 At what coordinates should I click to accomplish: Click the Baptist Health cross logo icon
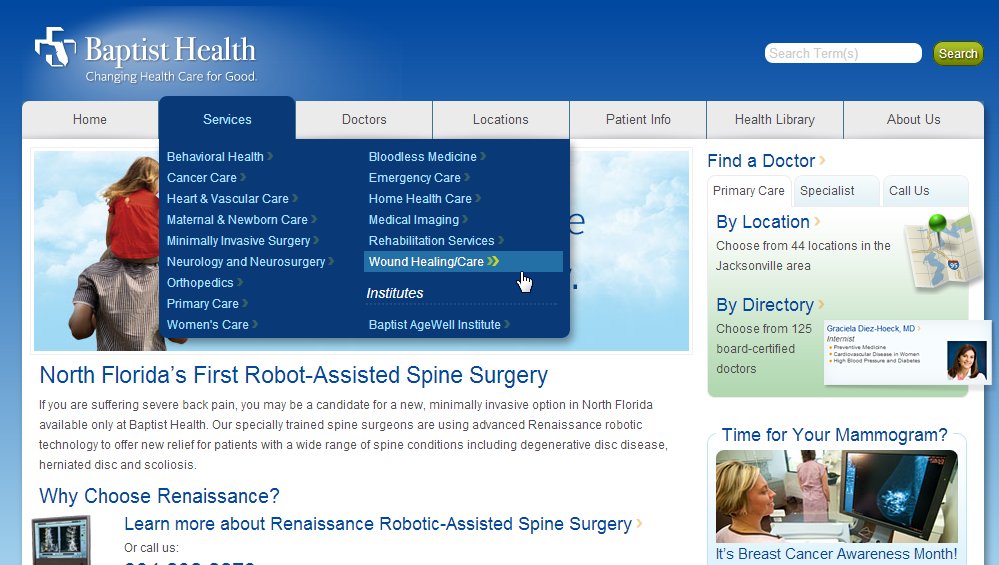pyautogui.click(x=55, y=47)
